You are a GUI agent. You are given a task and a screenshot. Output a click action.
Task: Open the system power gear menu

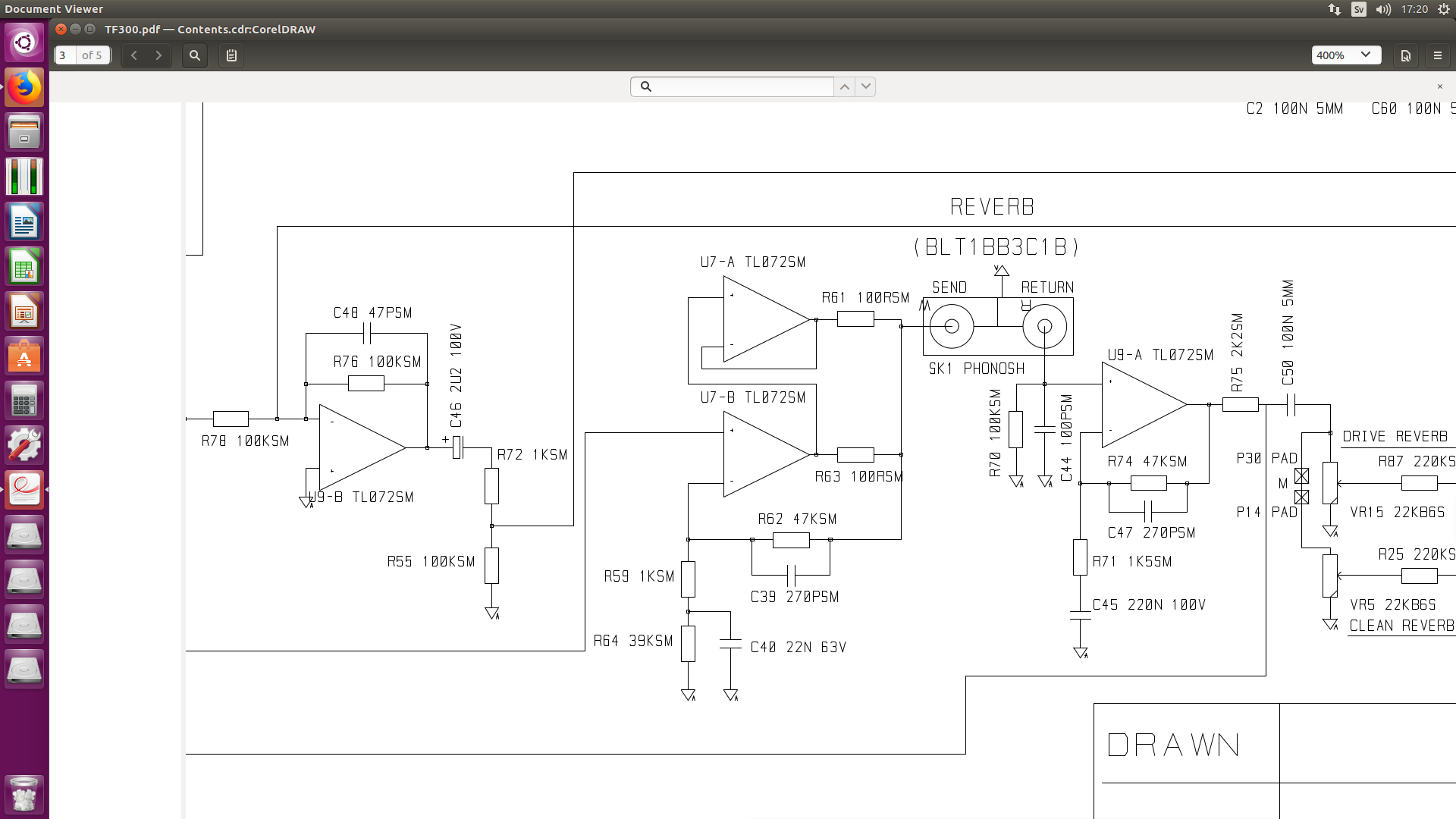(x=1444, y=9)
